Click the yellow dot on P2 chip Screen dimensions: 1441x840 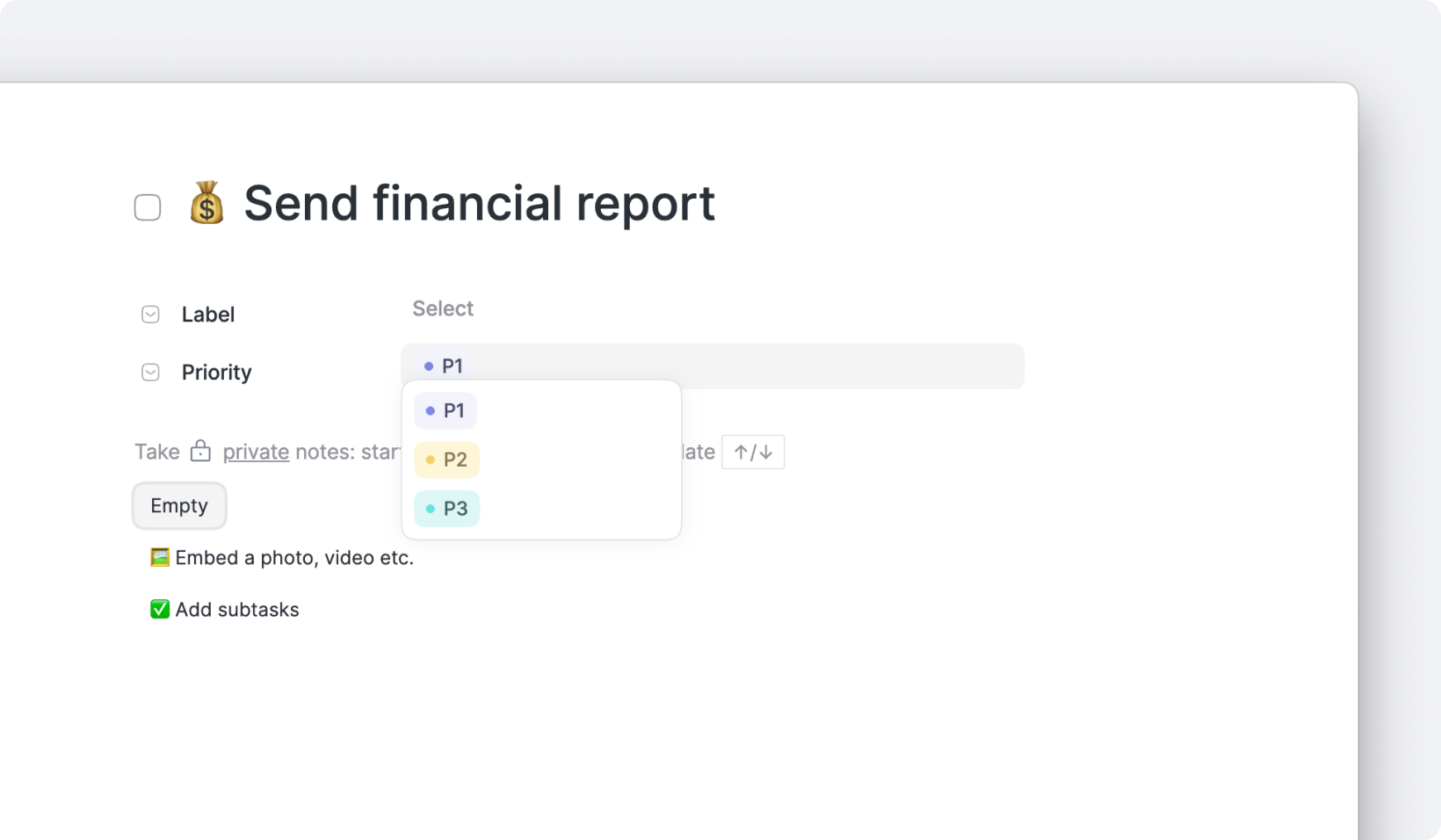coord(430,460)
